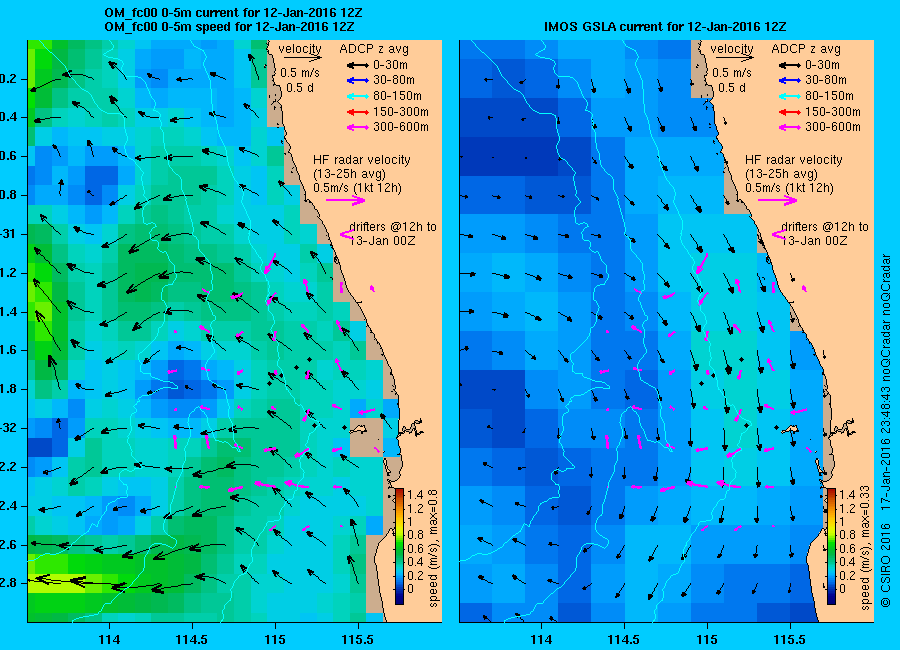Click the velocity scale arrow in right panel
This screenshot has width=900, height=650.
[x=735, y=58]
